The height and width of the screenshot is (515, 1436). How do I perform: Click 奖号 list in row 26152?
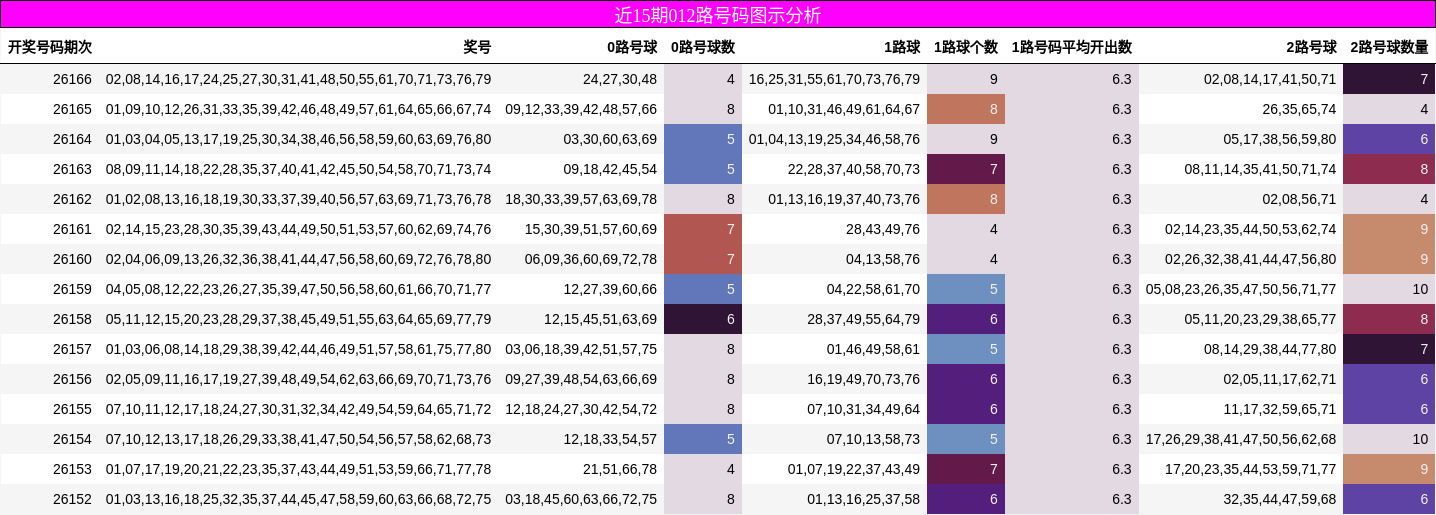[x=299, y=499]
